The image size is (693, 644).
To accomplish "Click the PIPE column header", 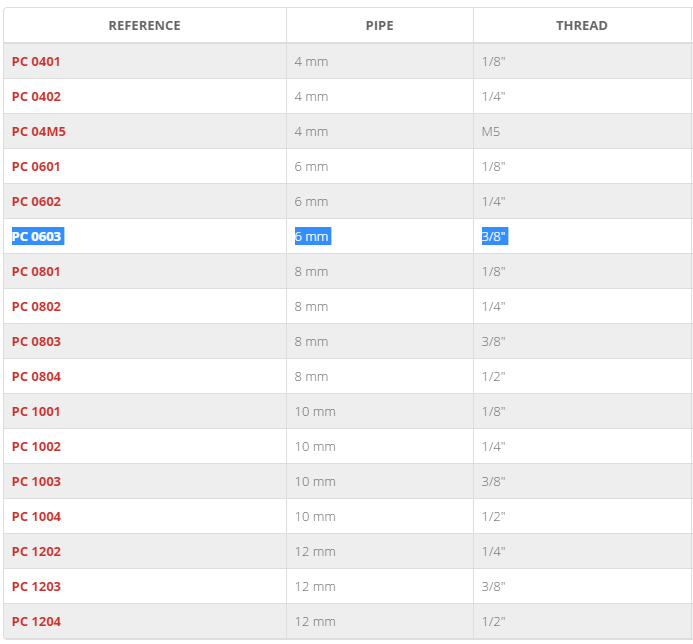I will coord(380,26).
